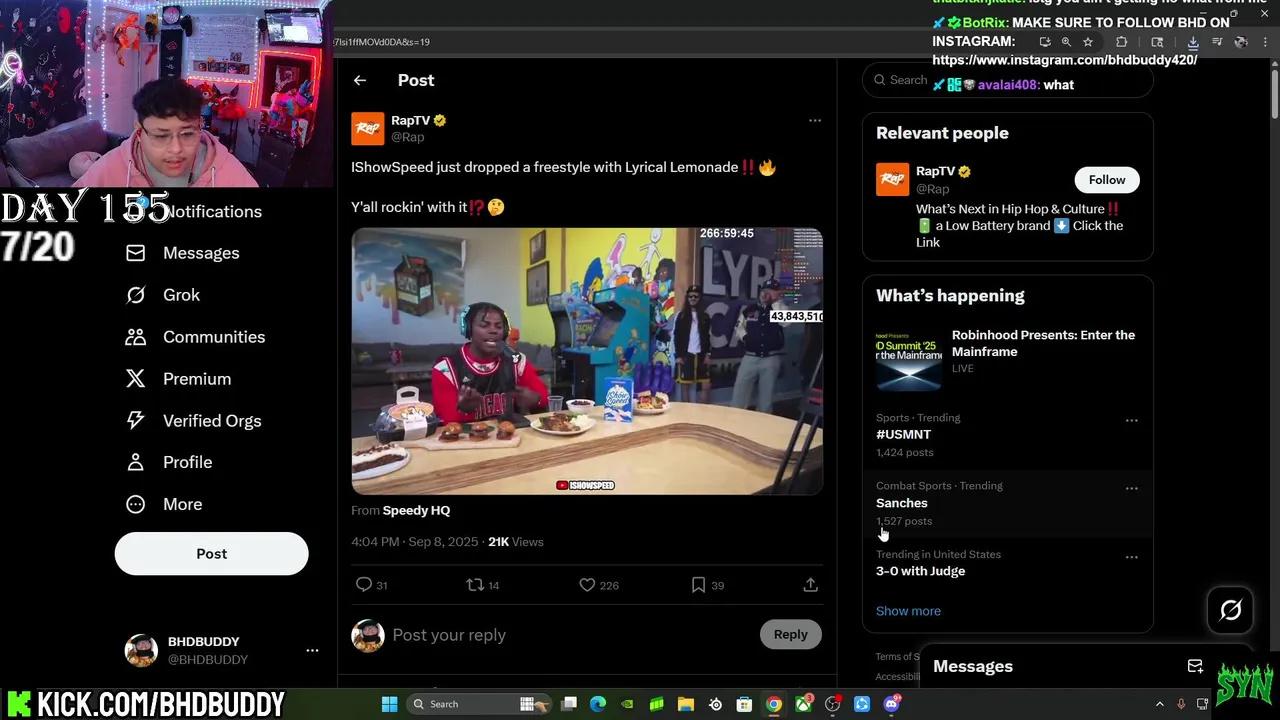Open the 3-0 with Judge trend
The height and width of the screenshot is (720, 1280).
point(921,571)
